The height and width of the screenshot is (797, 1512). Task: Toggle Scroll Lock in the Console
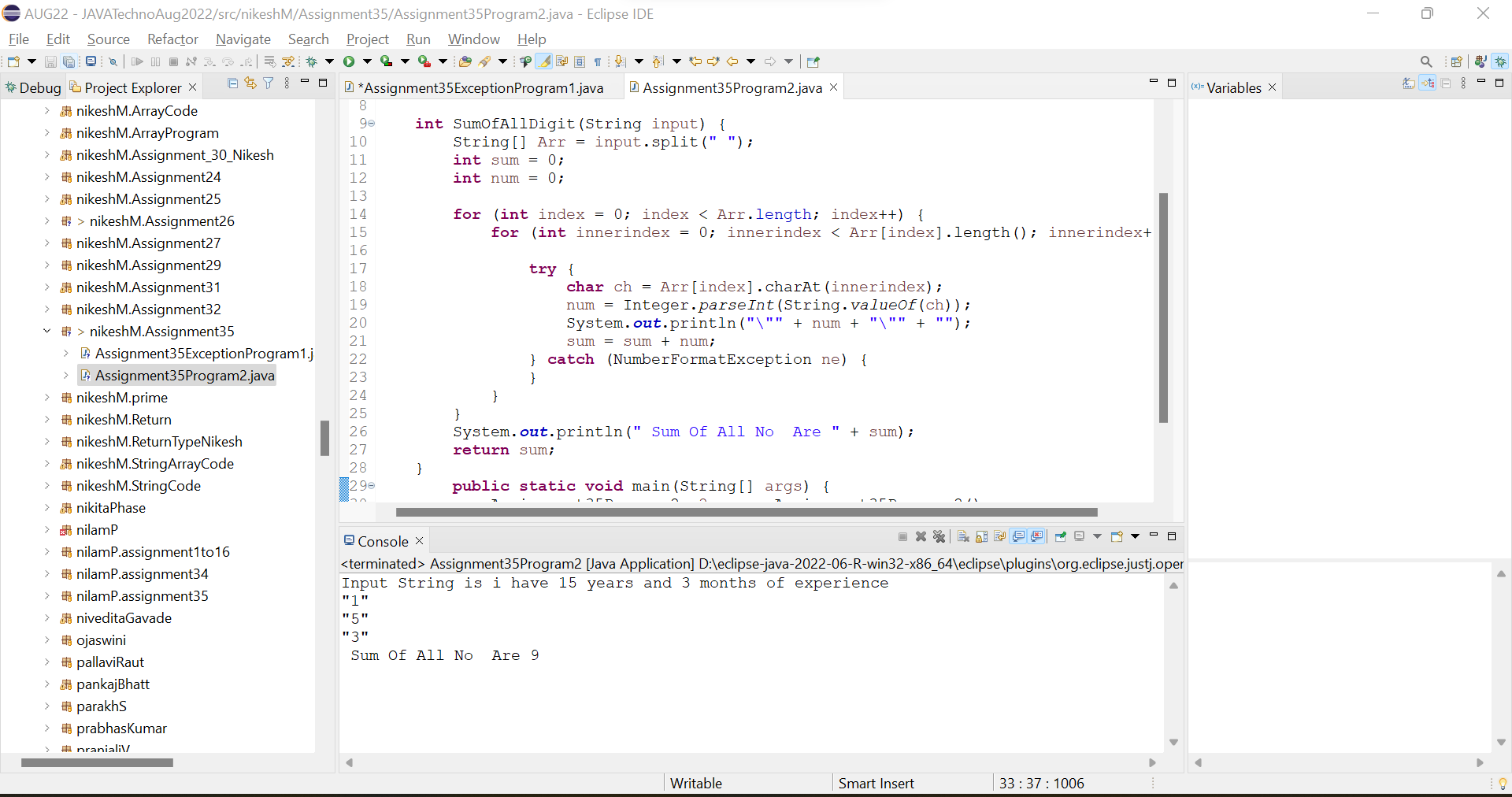coord(981,536)
